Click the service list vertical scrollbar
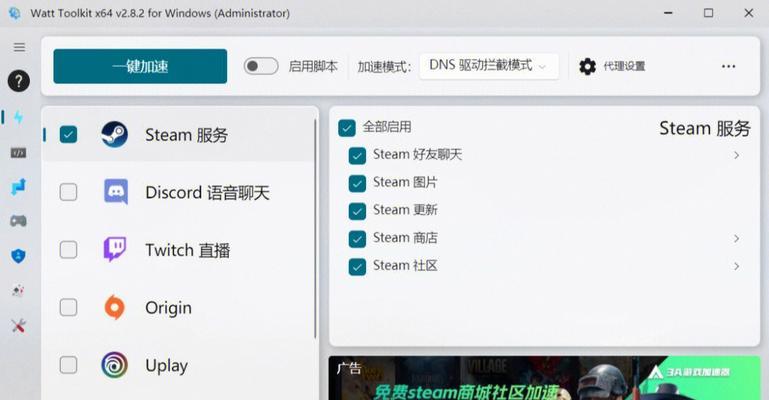 (x=315, y=228)
